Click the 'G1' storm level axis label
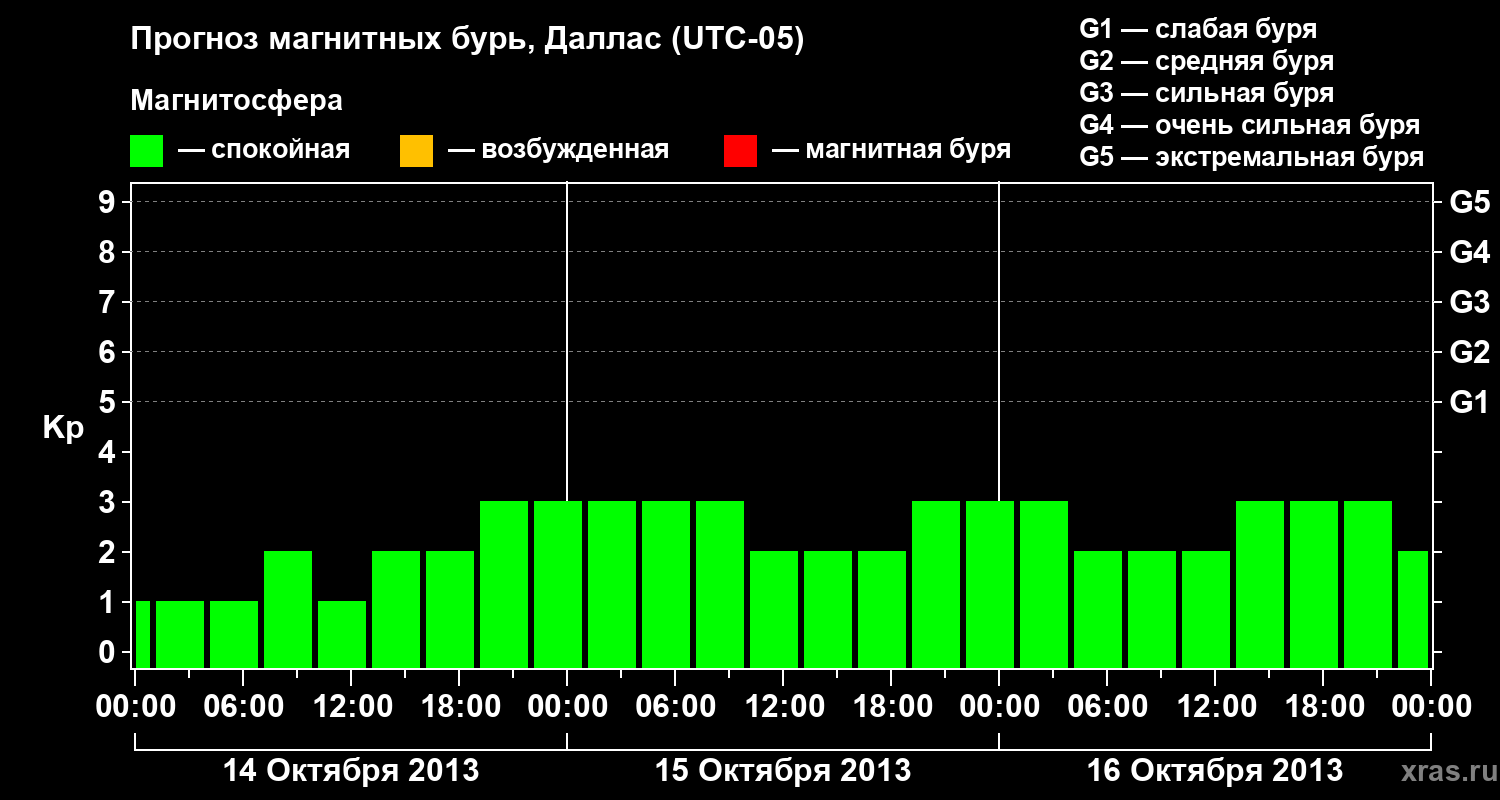The width and height of the screenshot is (1500, 800). click(x=1469, y=402)
